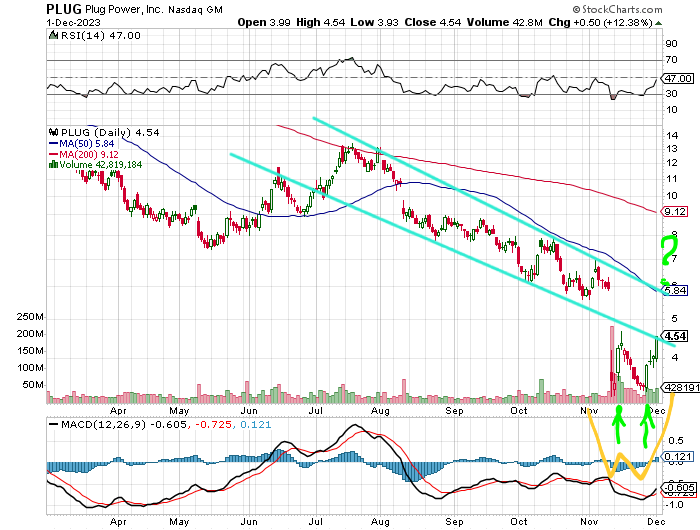
Task: Click the 50M label on the volume axis
Action: [x=33, y=385]
